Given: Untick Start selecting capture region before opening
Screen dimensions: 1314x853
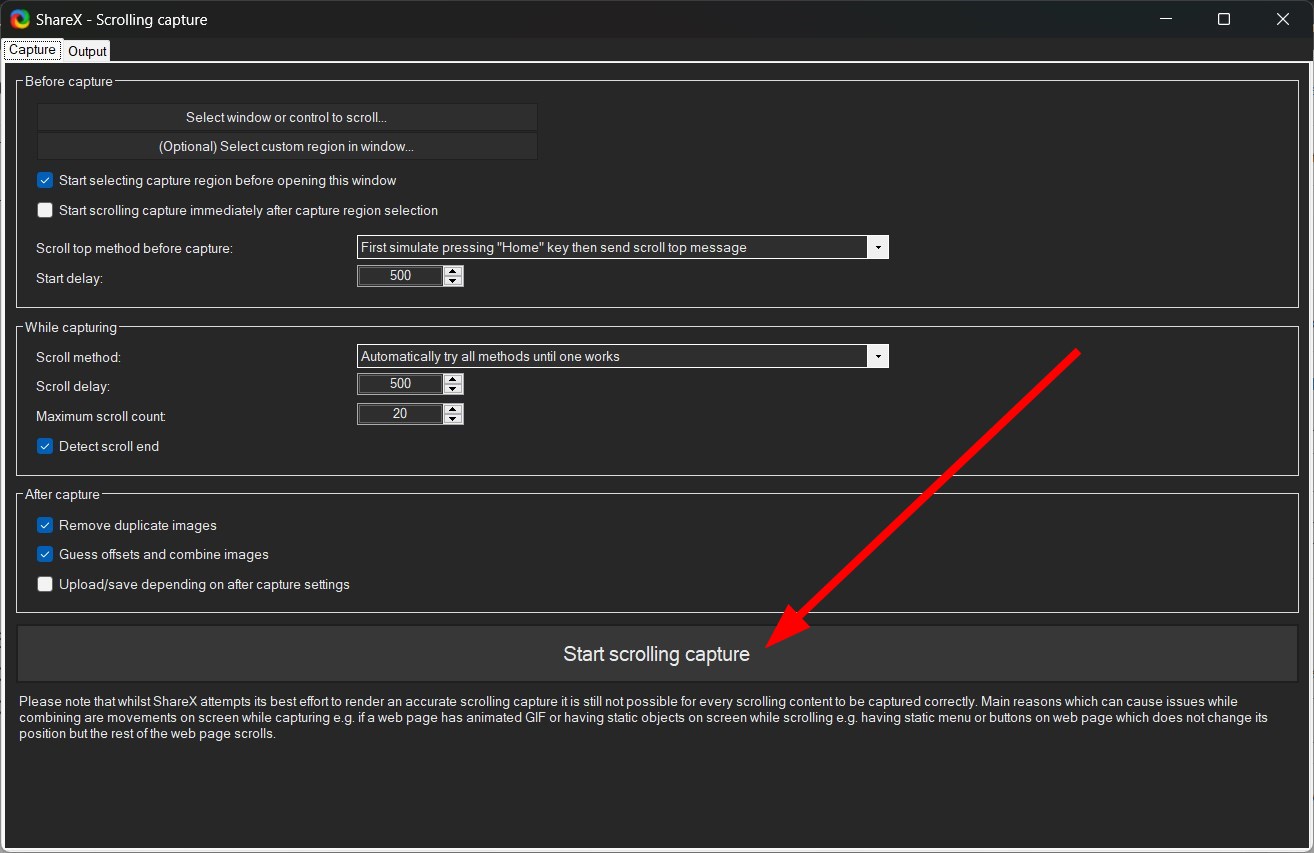Looking at the screenshot, I should coord(45,181).
